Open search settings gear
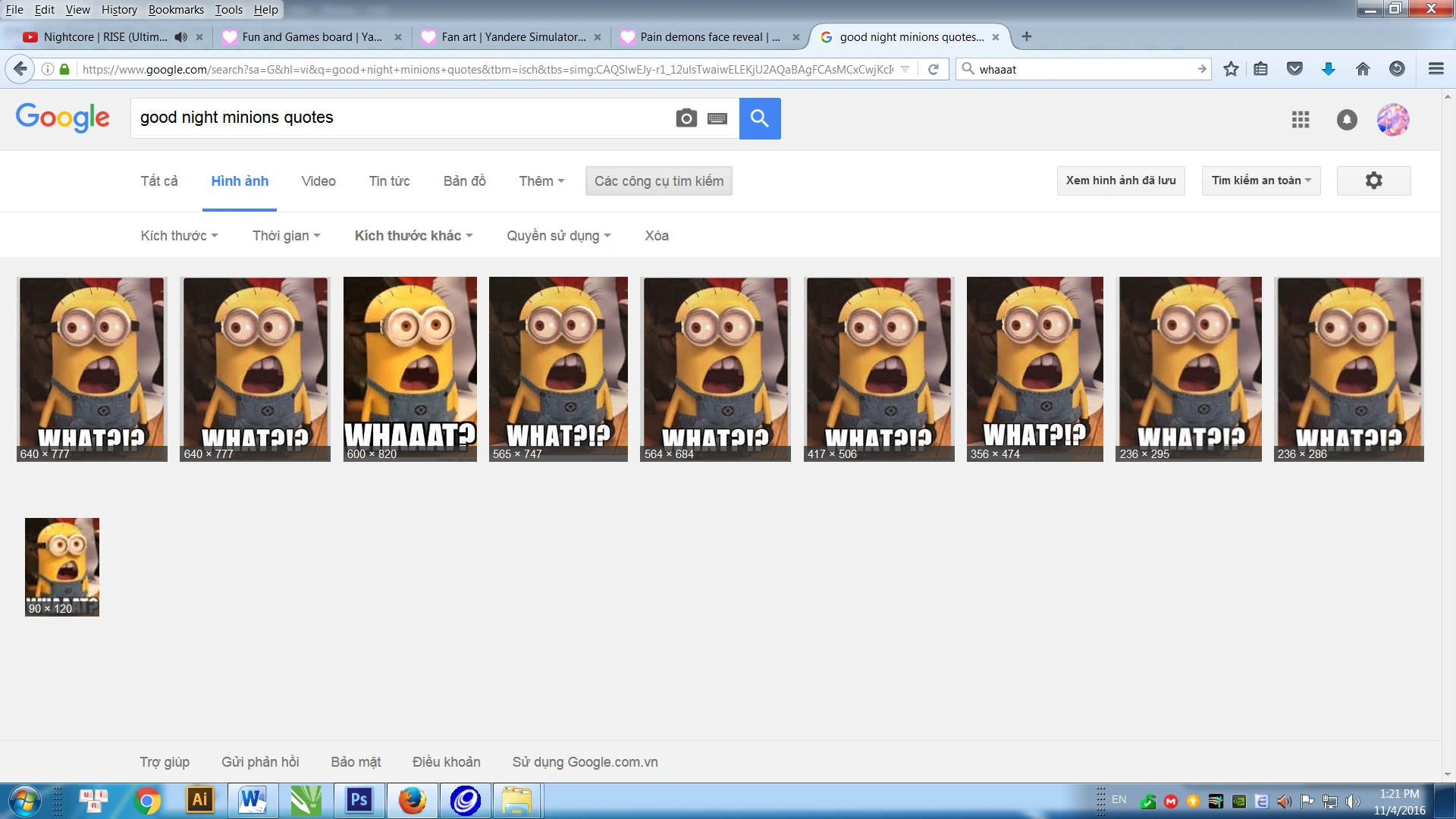This screenshot has height=819, width=1456. pyautogui.click(x=1373, y=180)
